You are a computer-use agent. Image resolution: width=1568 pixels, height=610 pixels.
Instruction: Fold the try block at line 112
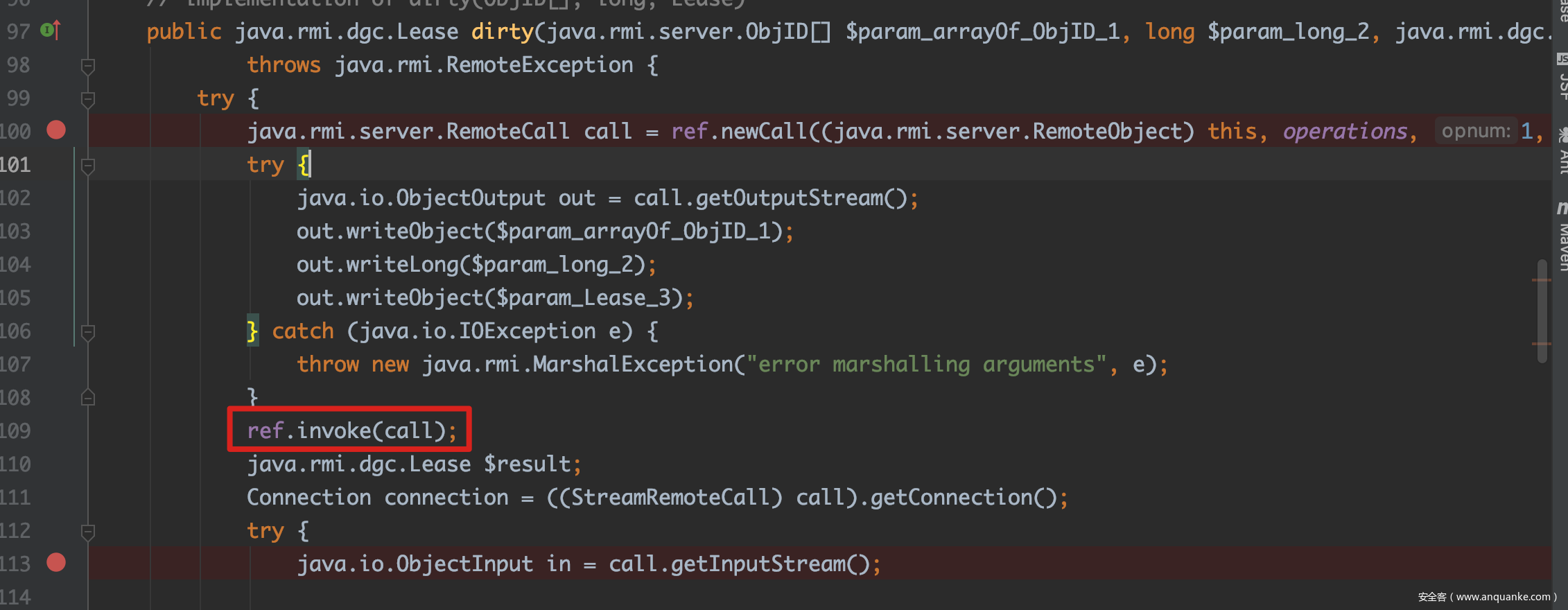click(88, 532)
